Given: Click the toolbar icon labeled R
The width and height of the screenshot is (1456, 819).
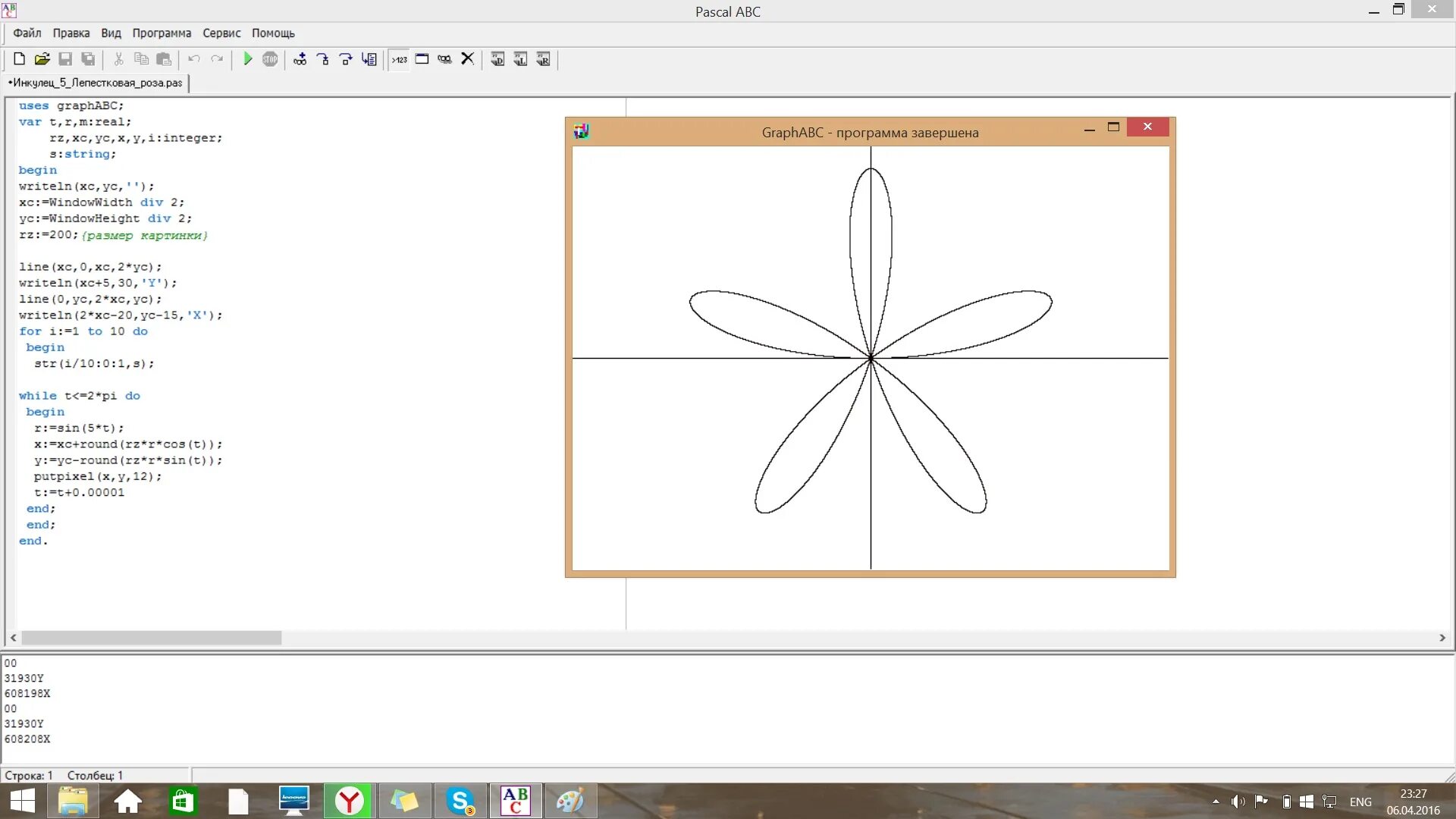Looking at the screenshot, I should pos(544,59).
